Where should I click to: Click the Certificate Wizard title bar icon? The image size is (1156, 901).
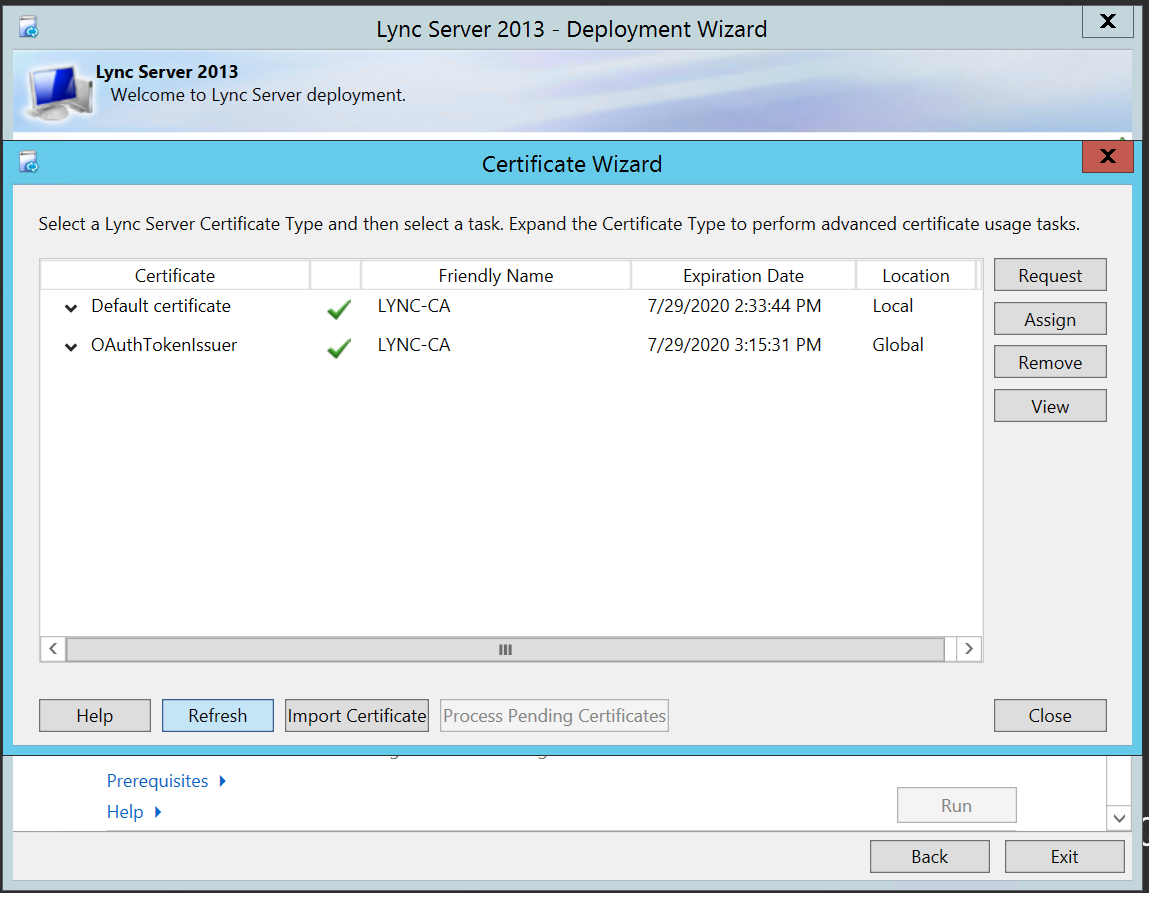tap(29, 161)
